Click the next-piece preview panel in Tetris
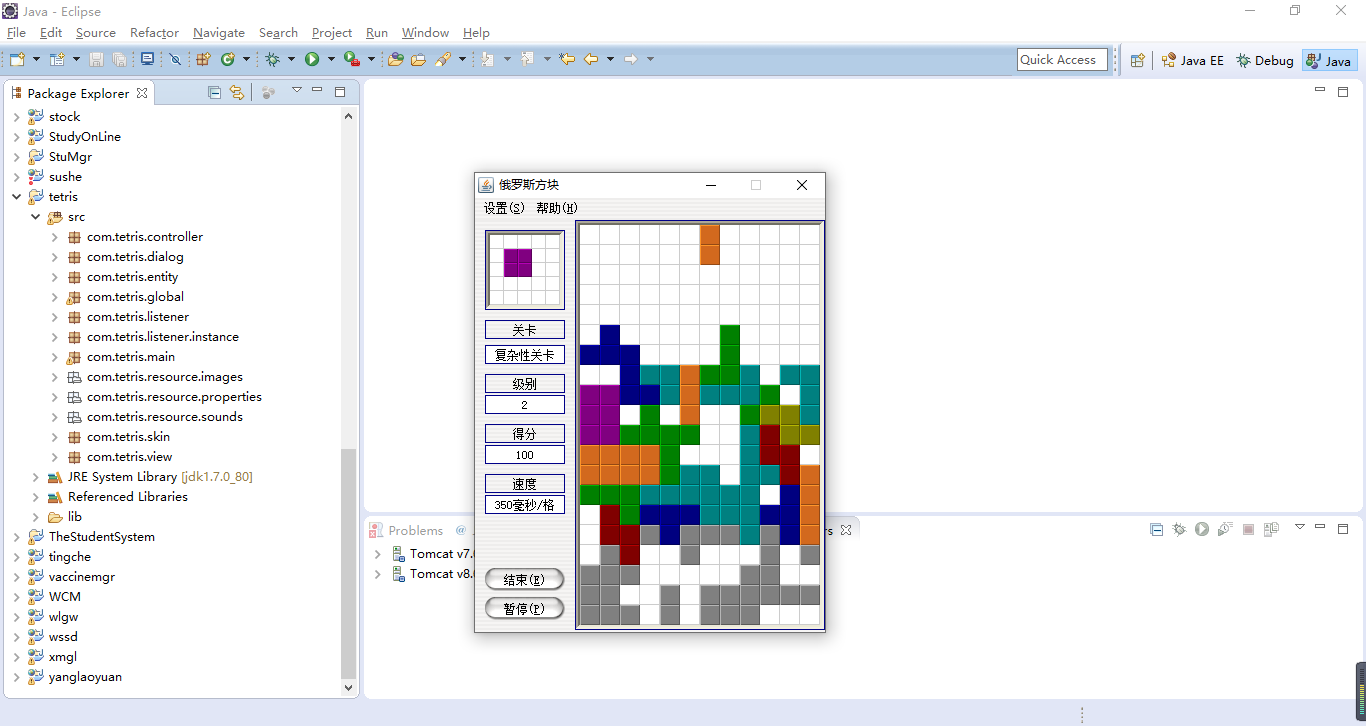 pyautogui.click(x=525, y=270)
